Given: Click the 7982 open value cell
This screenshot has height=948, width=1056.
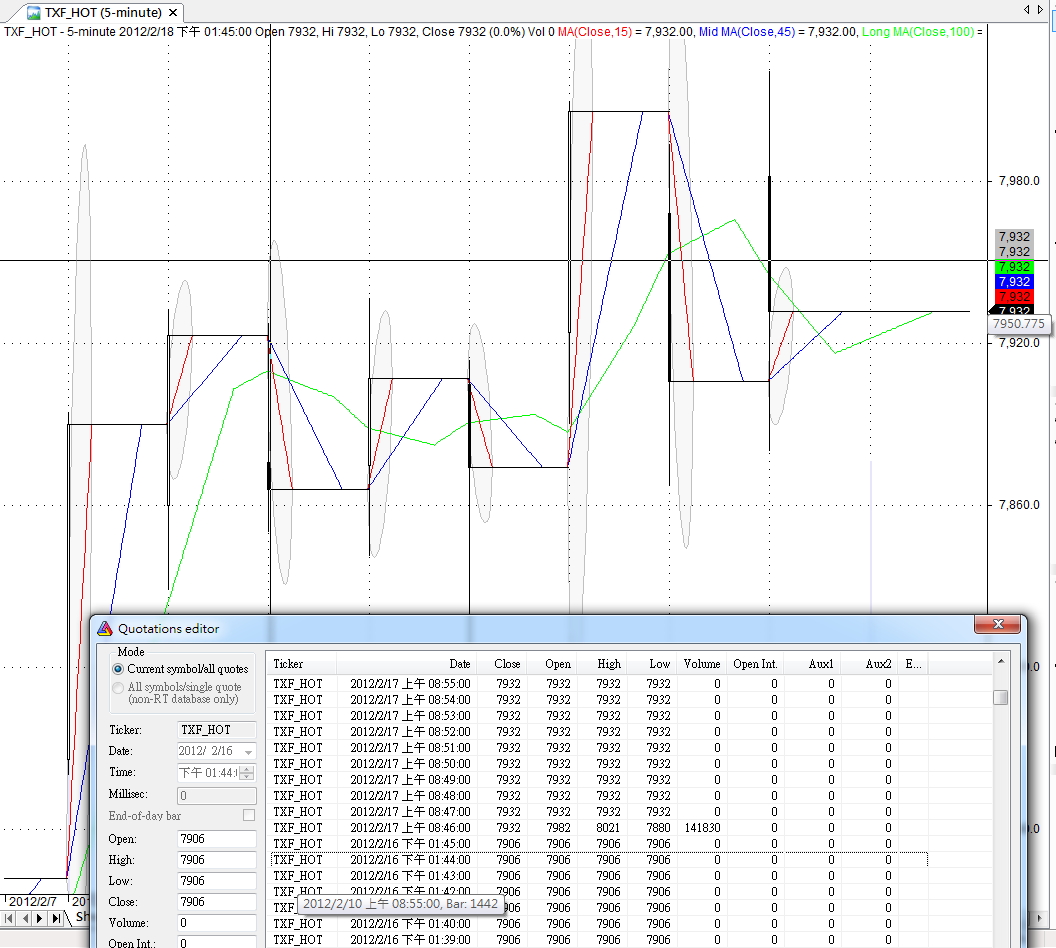Looking at the screenshot, I should [558, 827].
